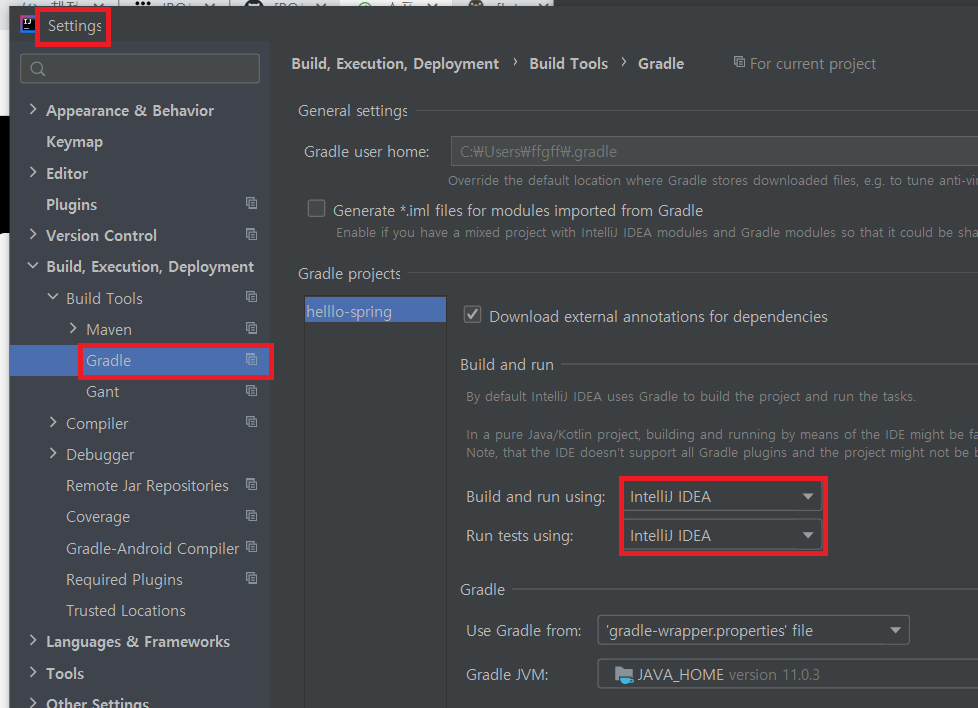Screen dimensions: 978x708
Task: Open the Run tests using dropdown
Action: pyautogui.click(x=722, y=535)
